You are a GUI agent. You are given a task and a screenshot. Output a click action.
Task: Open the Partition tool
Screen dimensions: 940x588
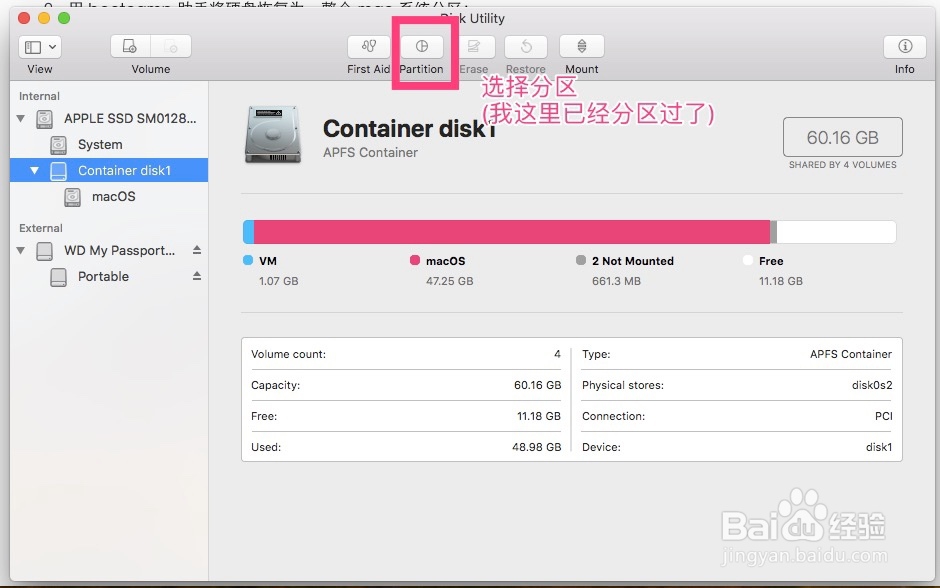[422, 46]
